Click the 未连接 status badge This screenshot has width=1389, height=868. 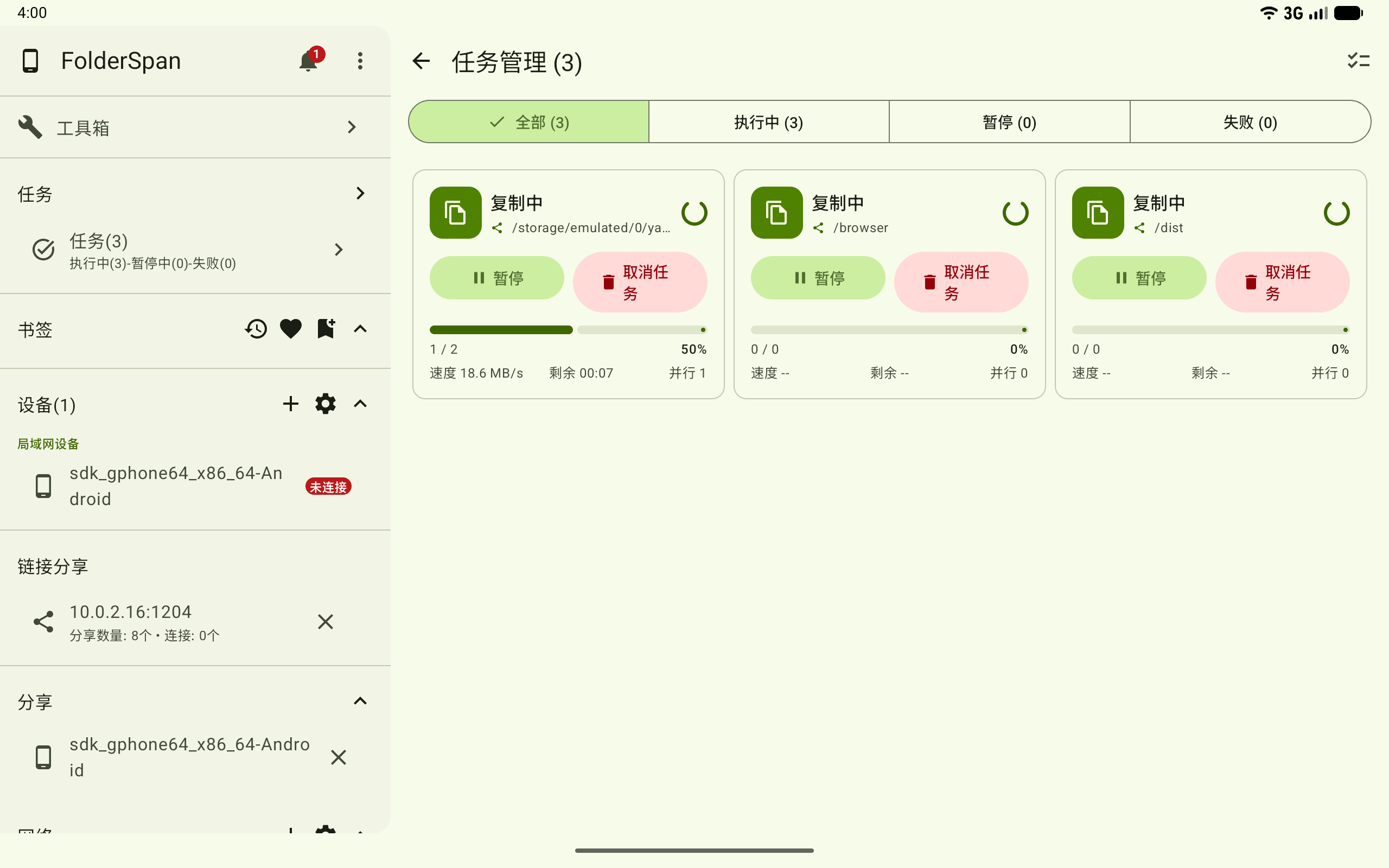(328, 487)
